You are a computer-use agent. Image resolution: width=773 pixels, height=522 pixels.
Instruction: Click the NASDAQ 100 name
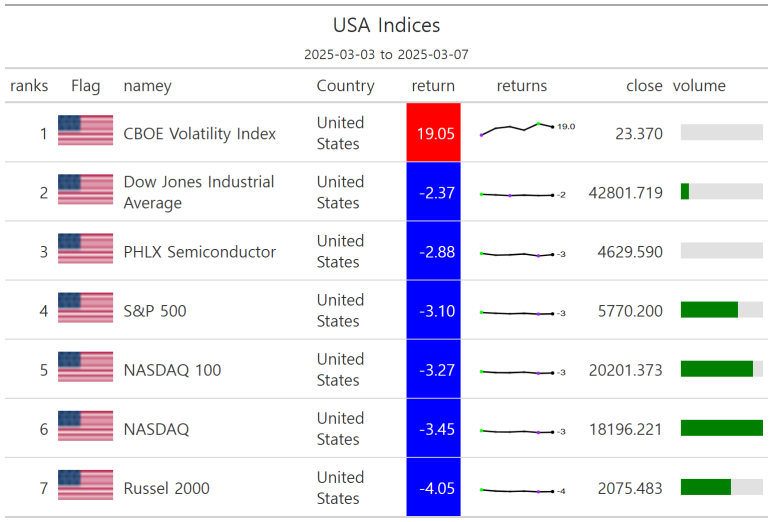[172, 370]
